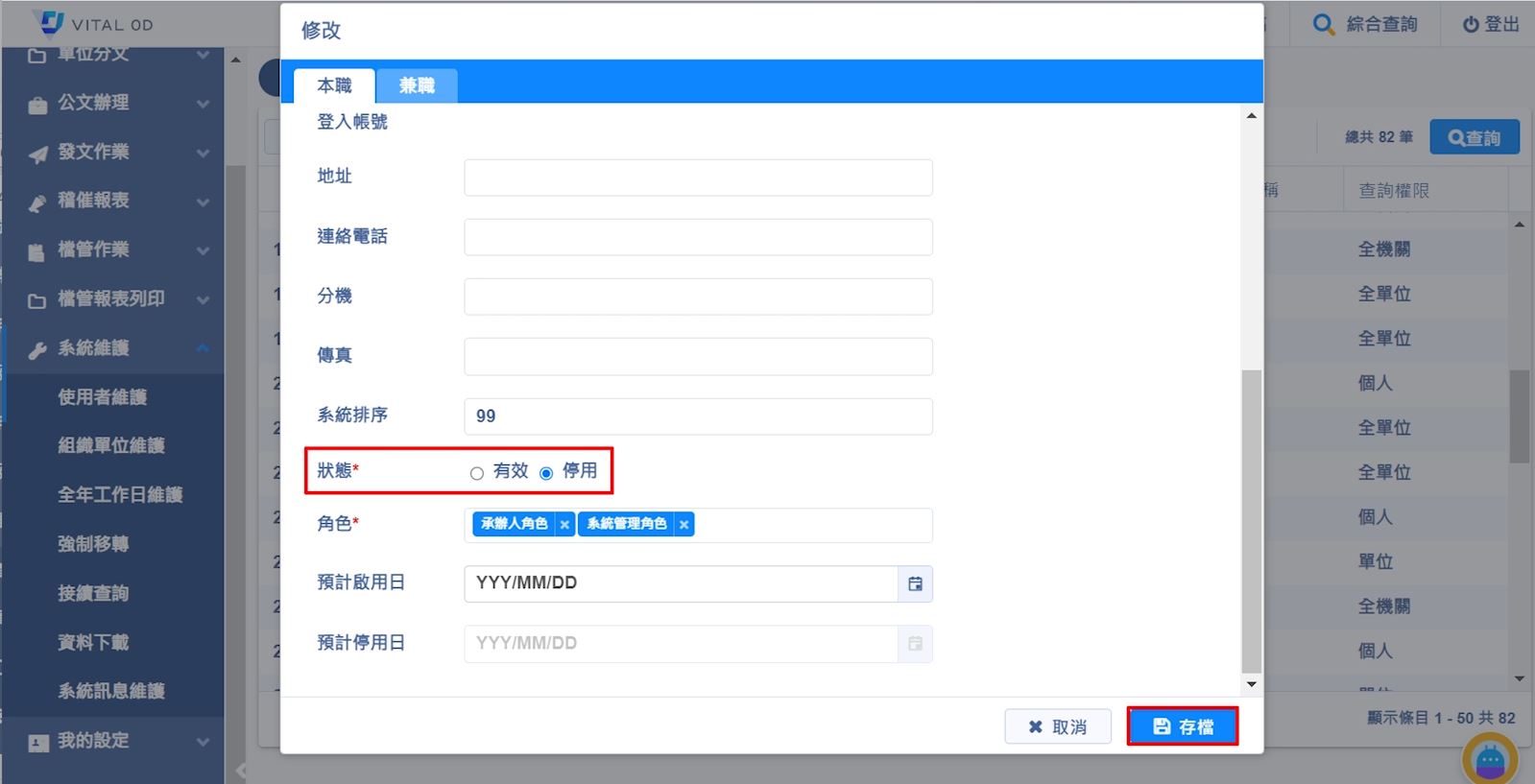Screen dimensions: 1535x784
Task: Switch to the 本職 tab
Action: click(x=334, y=85)
